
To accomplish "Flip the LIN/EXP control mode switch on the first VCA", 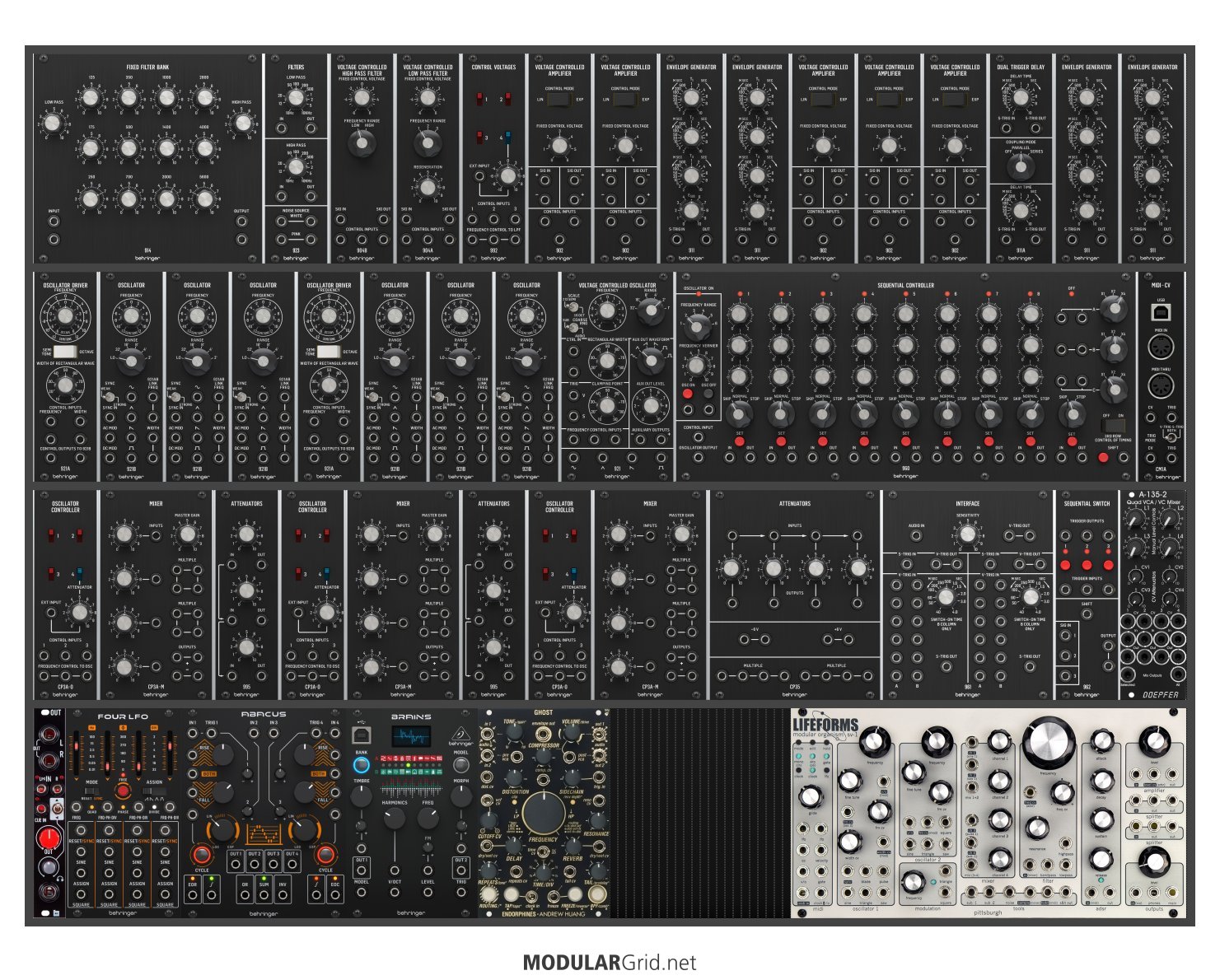I will [x=559, y=100].
